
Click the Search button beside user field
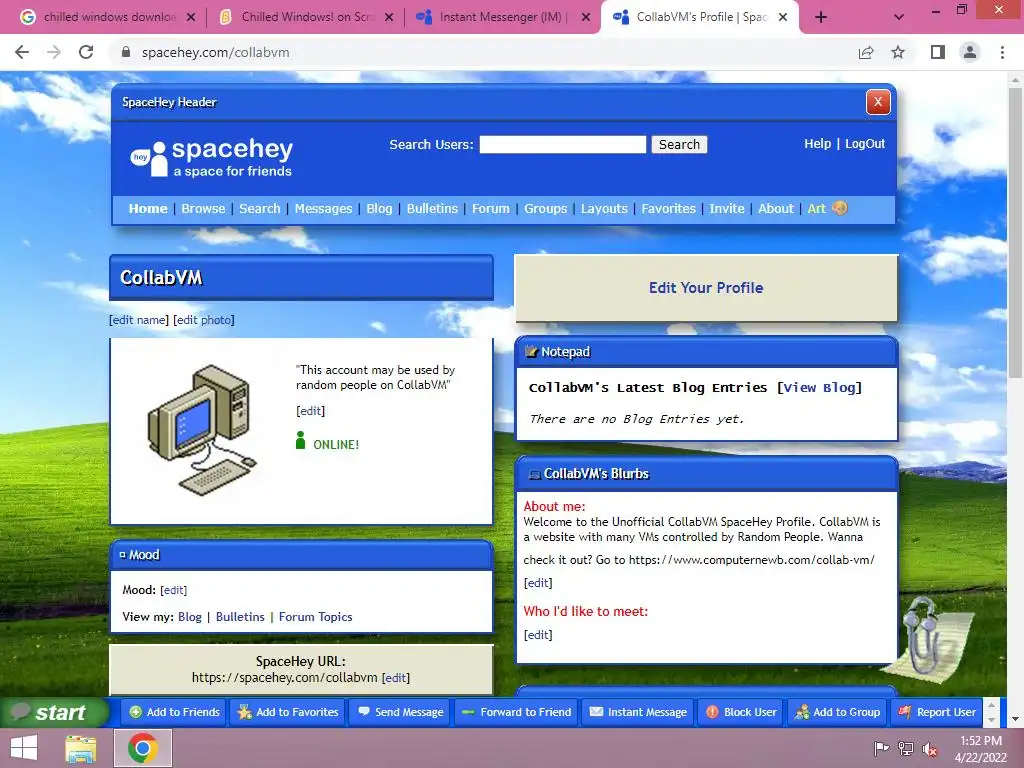point(679,144)
